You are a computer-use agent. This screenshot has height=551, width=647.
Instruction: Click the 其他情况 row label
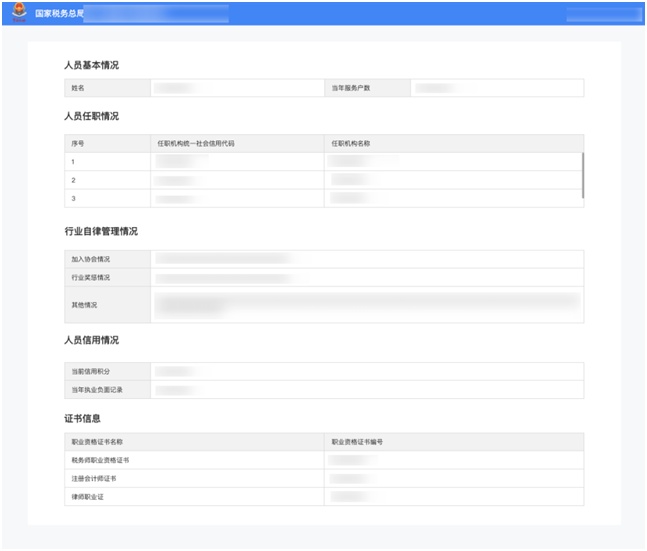click(85, 304)
